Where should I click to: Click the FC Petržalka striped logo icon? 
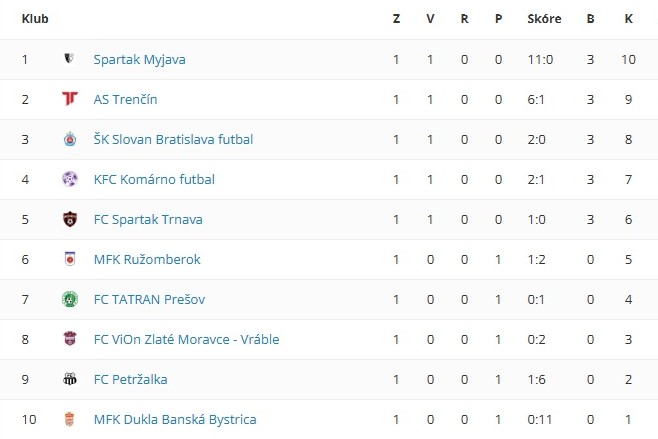[x=70, y=379]
